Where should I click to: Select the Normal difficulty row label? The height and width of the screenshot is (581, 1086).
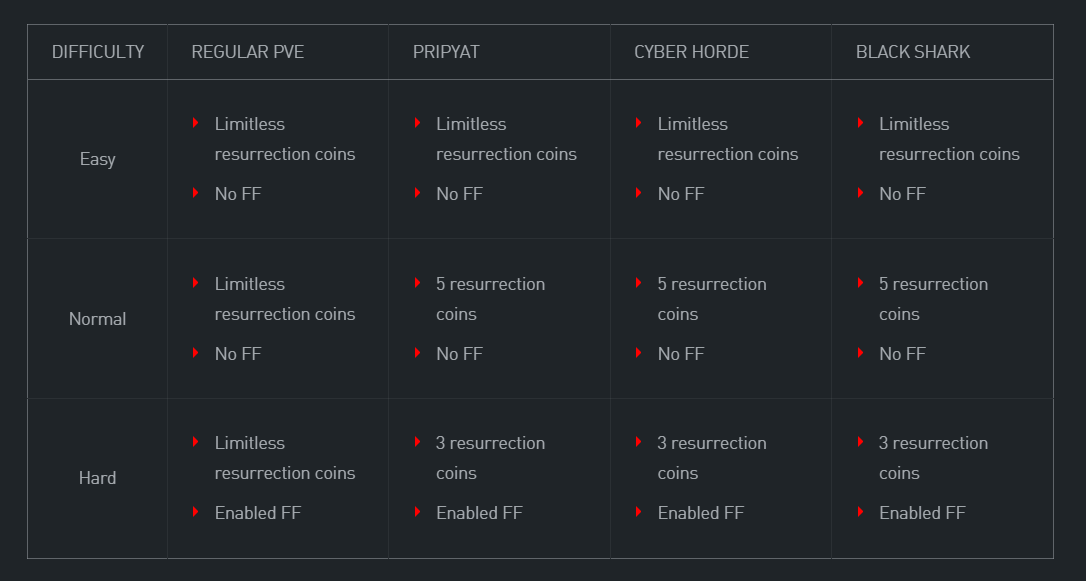(x=98, y=319)
